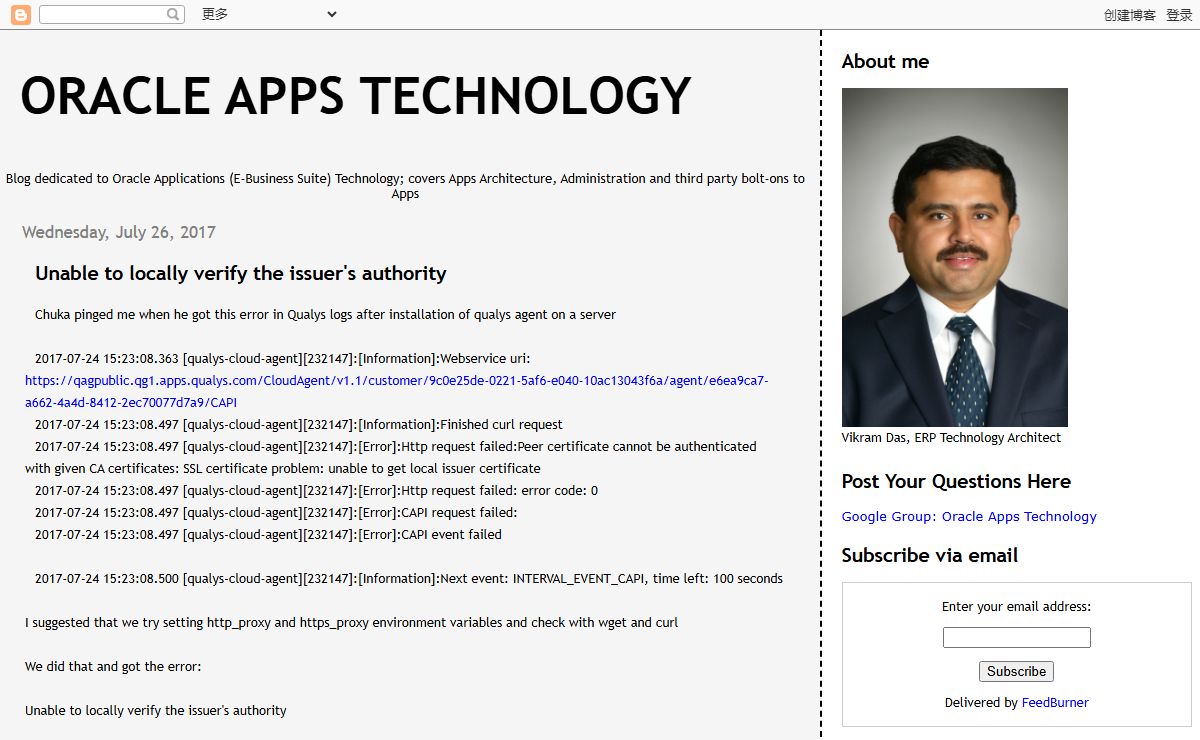Click the log line Finished curl request
The image size is (1200, 740).
tap(299, 425)
